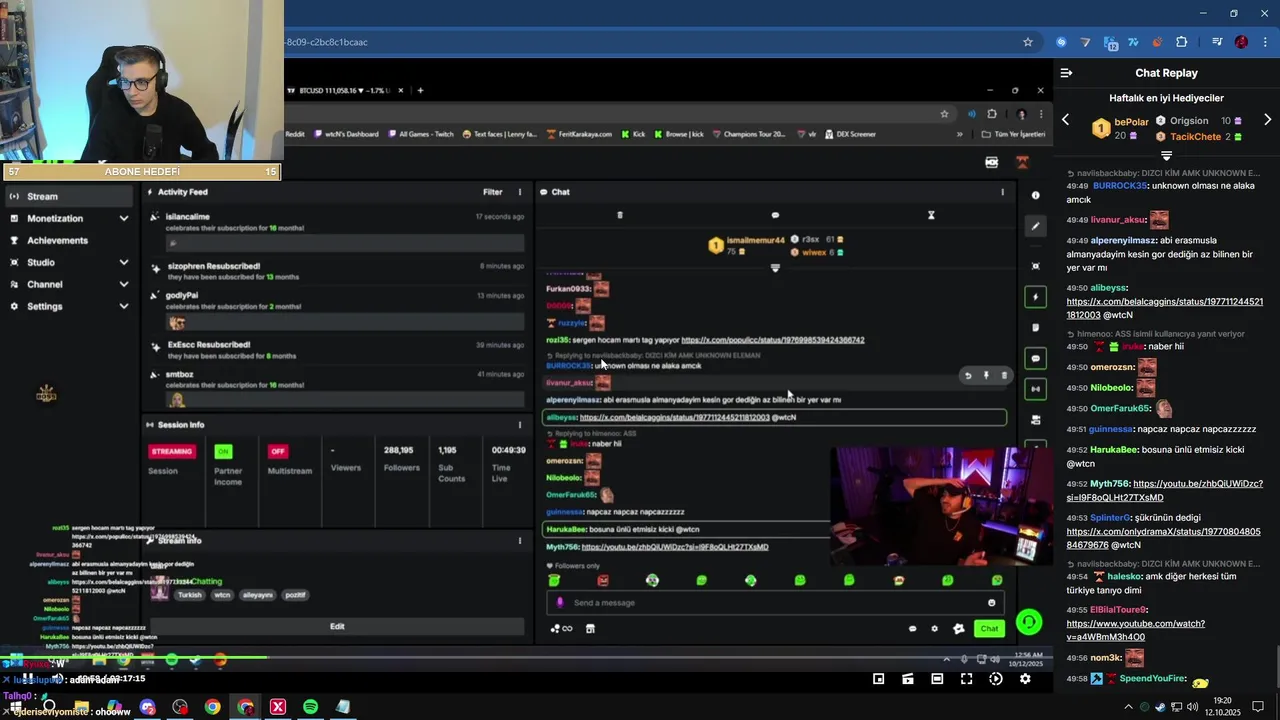Toggle the chat bubble panel in right toolbar
Image resolution: width=1280 pixels, height=720 pixels.
[1036, 358]
